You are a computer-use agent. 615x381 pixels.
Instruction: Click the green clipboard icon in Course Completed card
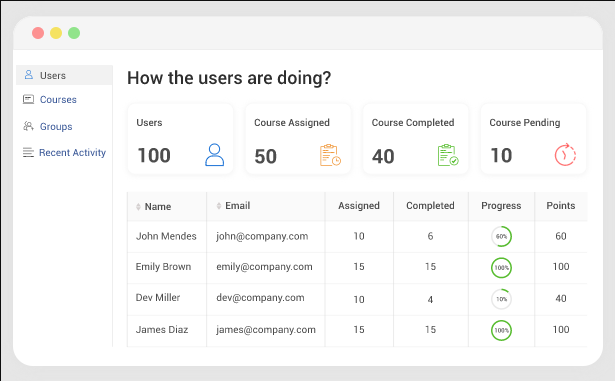448,155
